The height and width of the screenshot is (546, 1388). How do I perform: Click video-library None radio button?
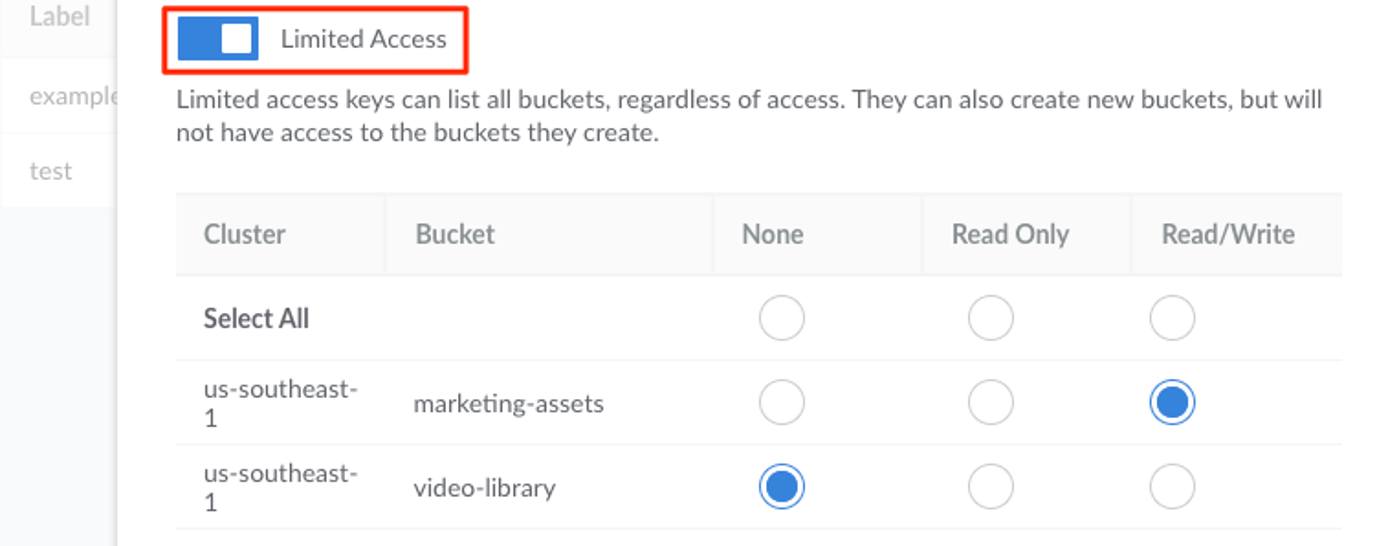(781, 487)
